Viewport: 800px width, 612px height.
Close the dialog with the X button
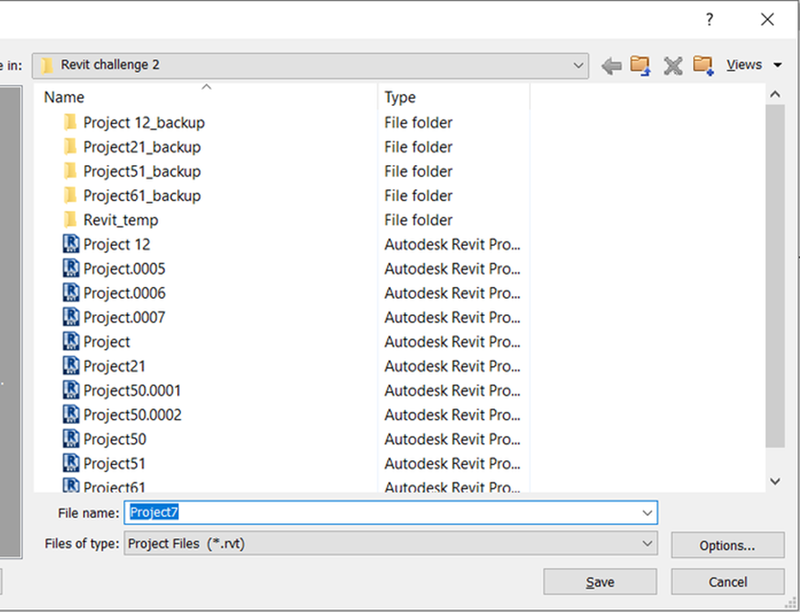[x=767, y=19]
